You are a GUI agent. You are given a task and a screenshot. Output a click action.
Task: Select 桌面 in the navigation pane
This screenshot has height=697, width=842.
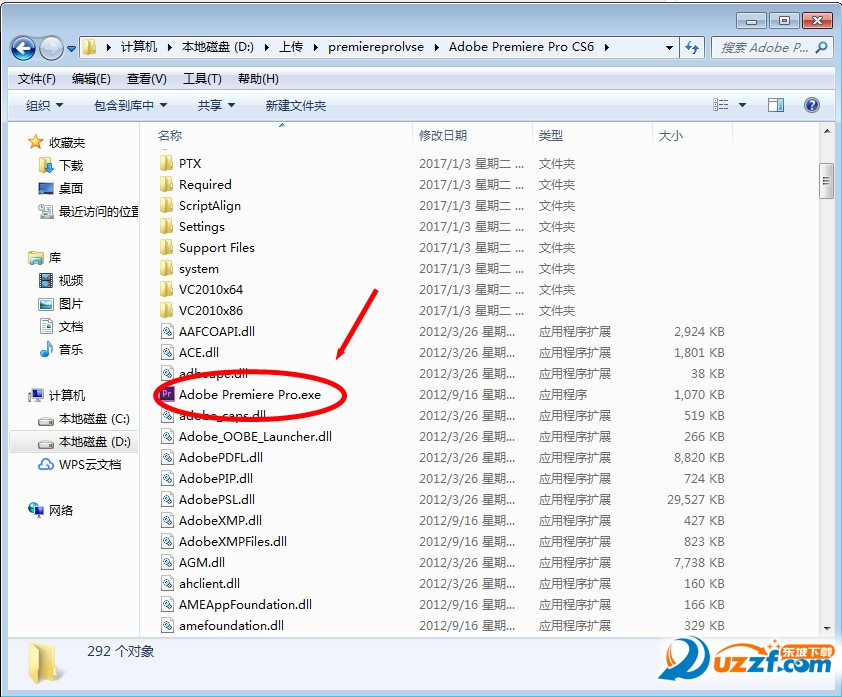tap(61, 188)
